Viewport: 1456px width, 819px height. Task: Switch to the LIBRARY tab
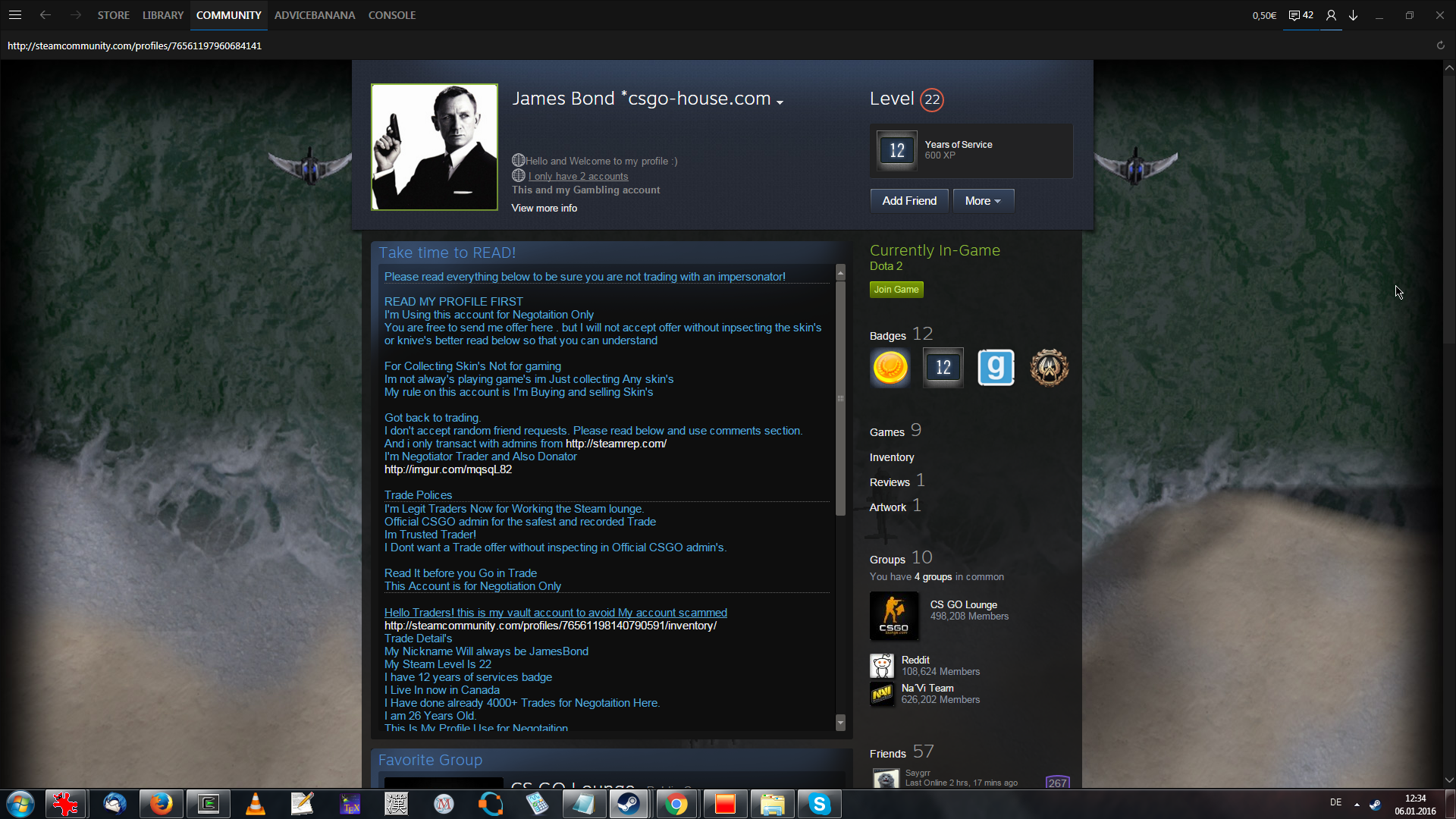coord(163,15)
